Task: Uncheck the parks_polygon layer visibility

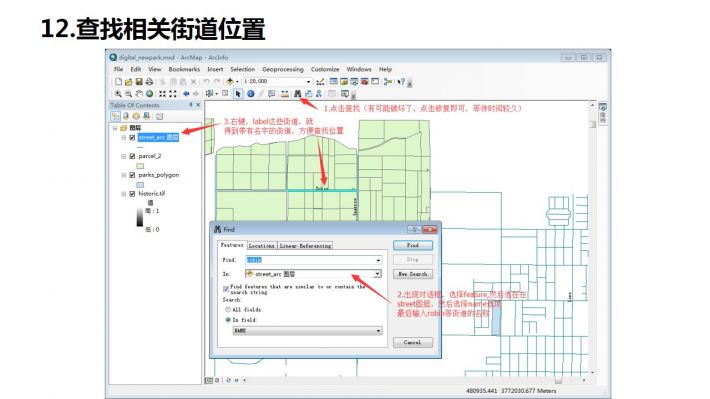Action: tap(132, 175)
